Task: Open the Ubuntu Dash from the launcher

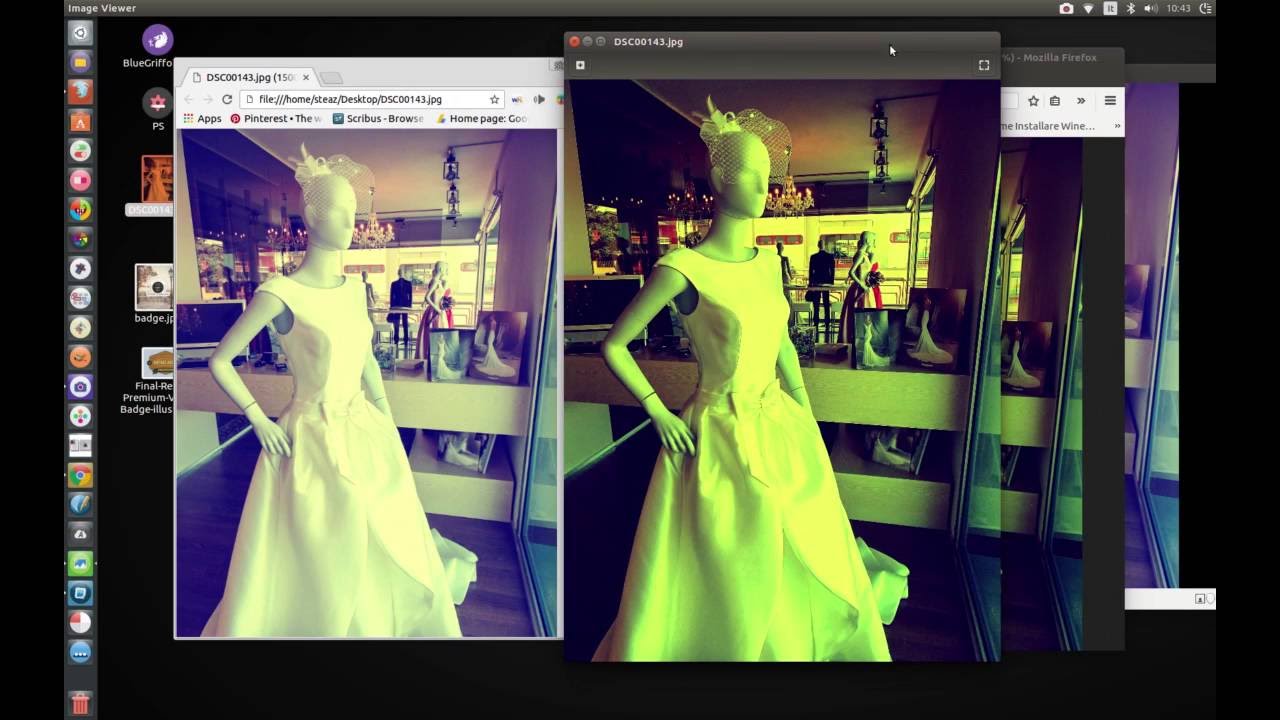Action: (81, 33)
